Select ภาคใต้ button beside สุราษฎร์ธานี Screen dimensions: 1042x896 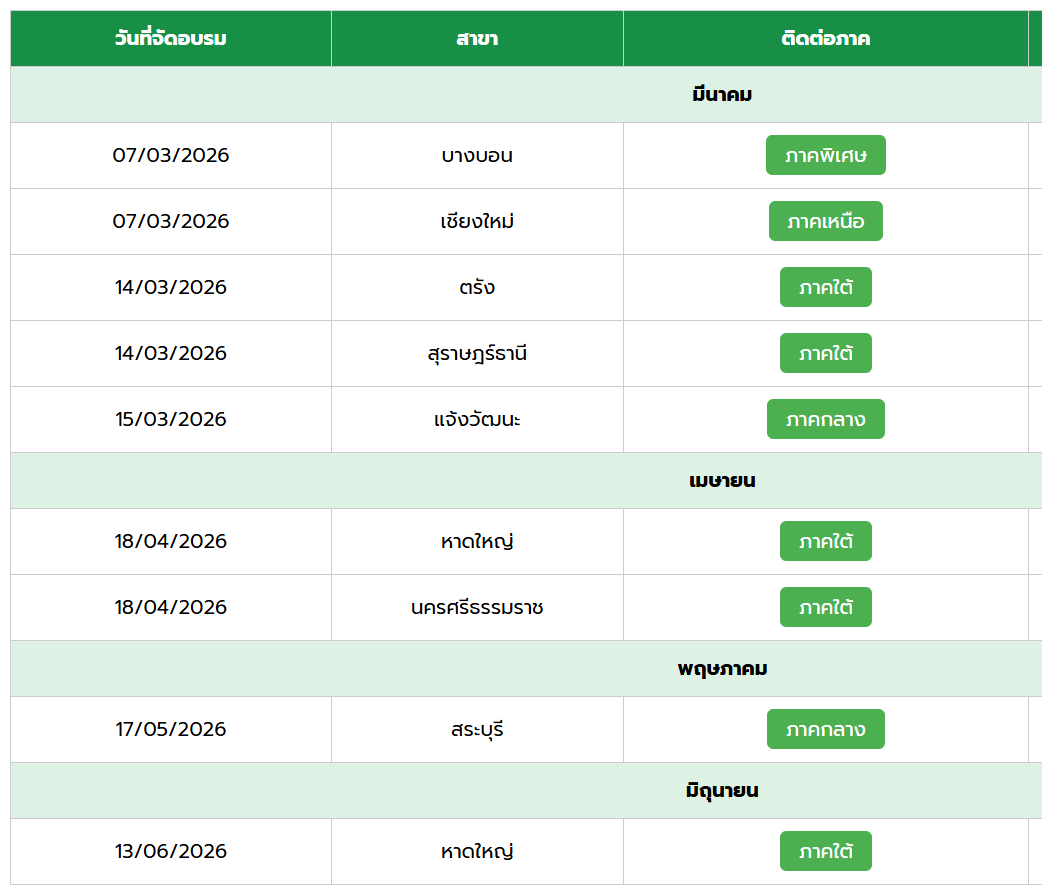pyautogui.click(x=825, y=353)
